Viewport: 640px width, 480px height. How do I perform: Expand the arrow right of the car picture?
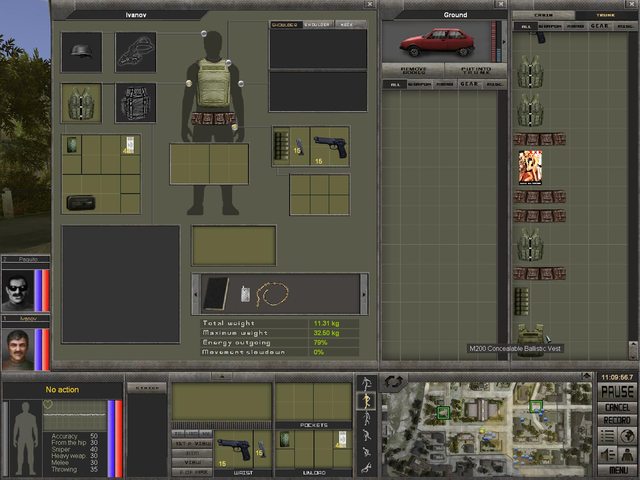[x=504, y=42]
